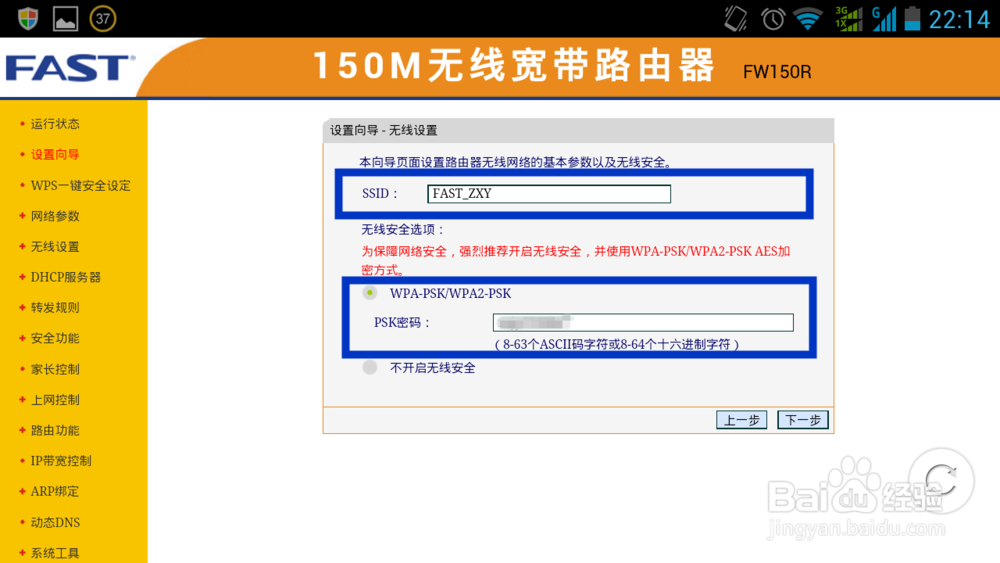Image resolution: width=1000 pixels, height=563 pixels.
Task: Expand 路由功能 sidebar section
Action: coord(55,430)
